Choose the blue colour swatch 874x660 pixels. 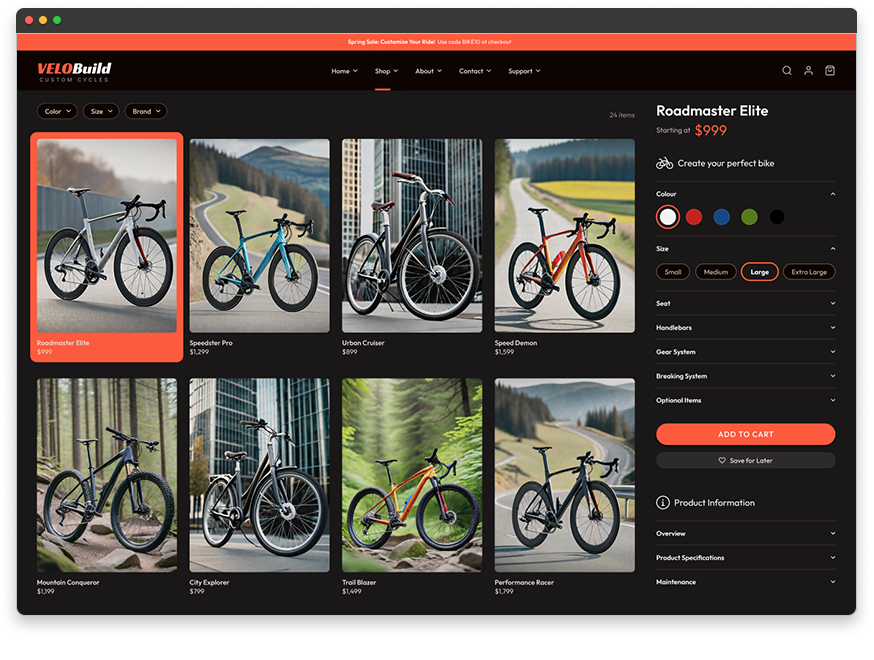coord(722,217)
